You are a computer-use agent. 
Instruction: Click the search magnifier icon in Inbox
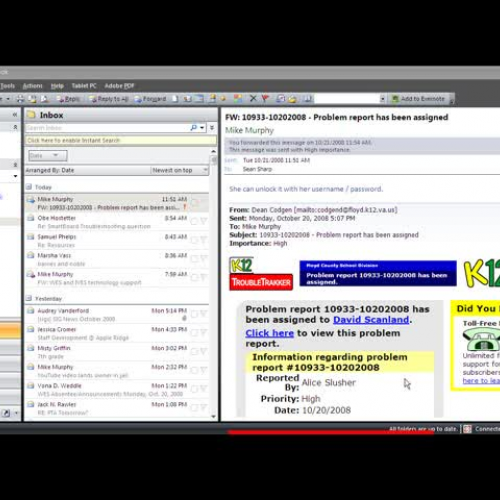[193, 128]
